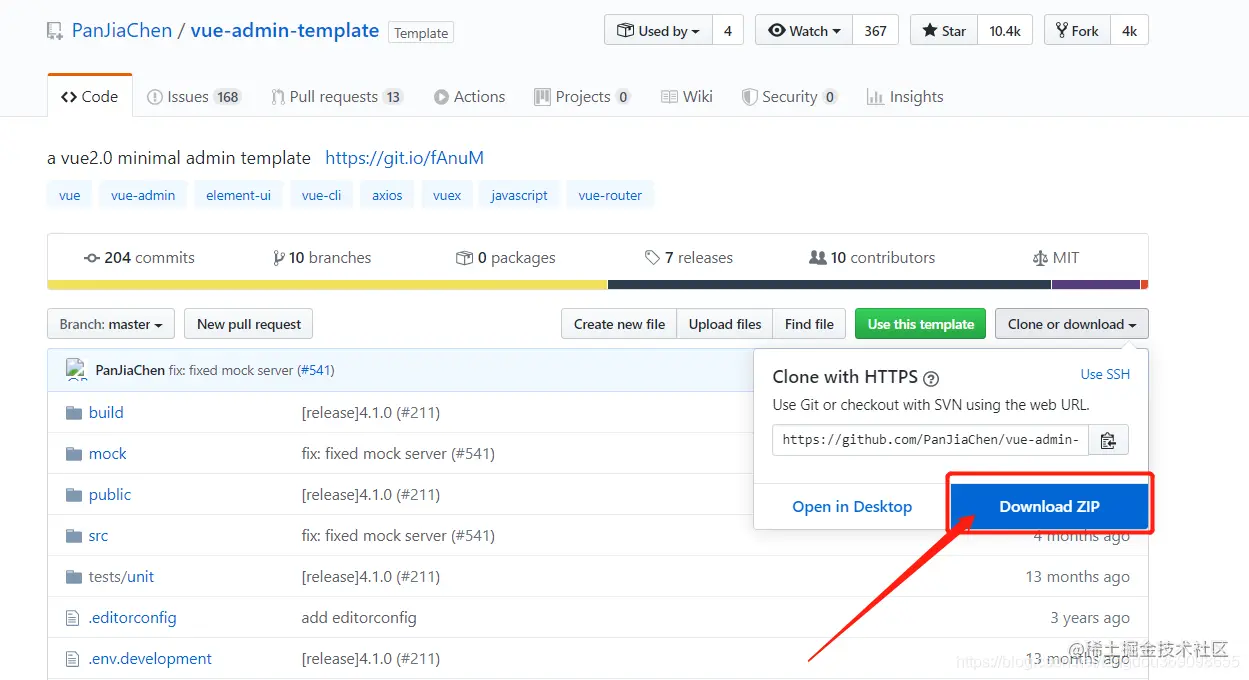Click Open in Desktop
Image resolution: width=1249 pixels, height=680 pixels.
[x=852, y=506]
